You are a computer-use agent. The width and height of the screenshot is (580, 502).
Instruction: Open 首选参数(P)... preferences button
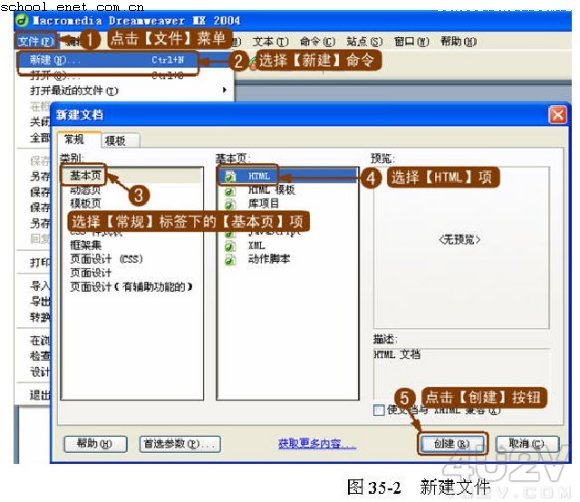pos(180,444)
